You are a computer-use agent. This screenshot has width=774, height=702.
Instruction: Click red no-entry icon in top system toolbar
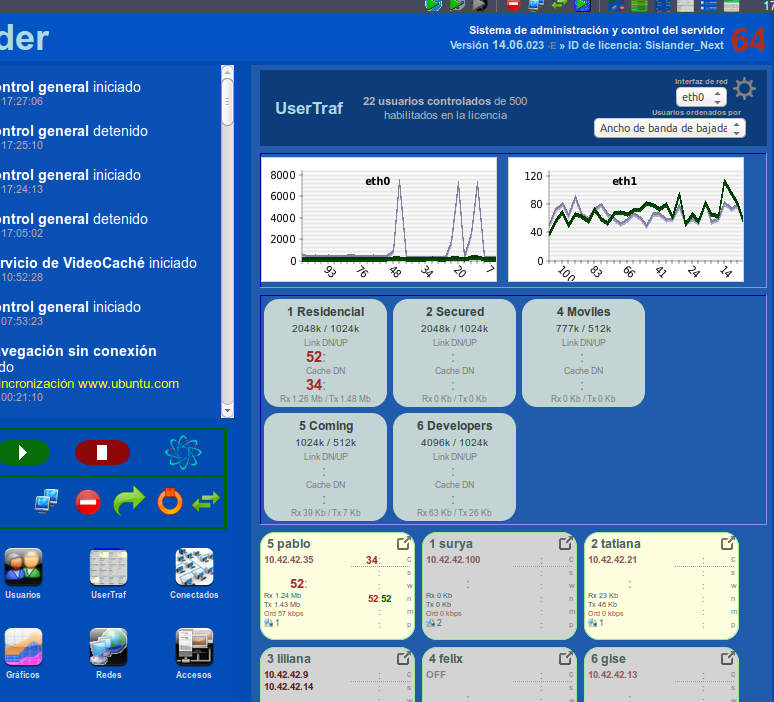(x=513, y=5)
